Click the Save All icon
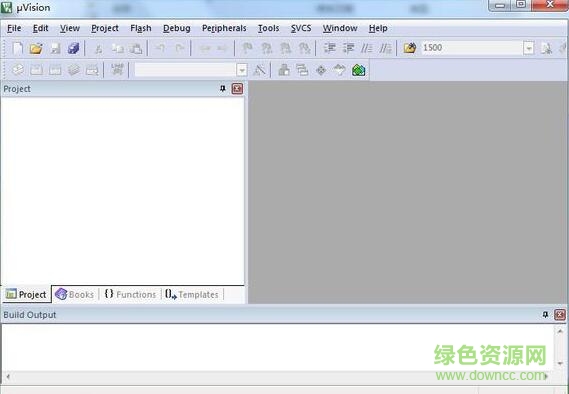Image resolution: width=569 pixels, height=394 pixels. click(73, 48)
